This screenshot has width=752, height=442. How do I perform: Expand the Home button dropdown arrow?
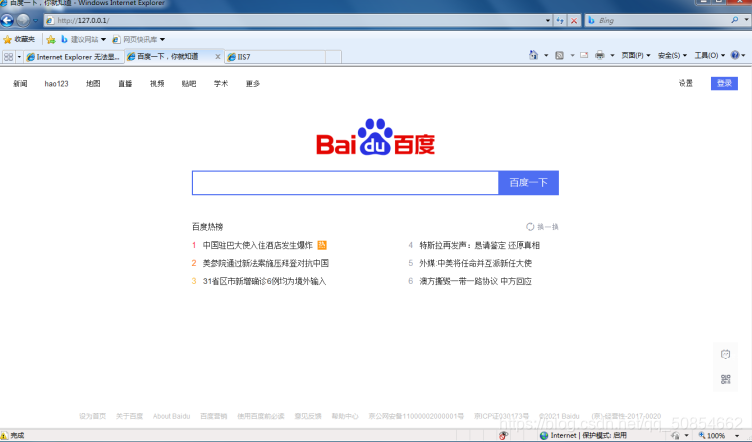coord(546,56)
